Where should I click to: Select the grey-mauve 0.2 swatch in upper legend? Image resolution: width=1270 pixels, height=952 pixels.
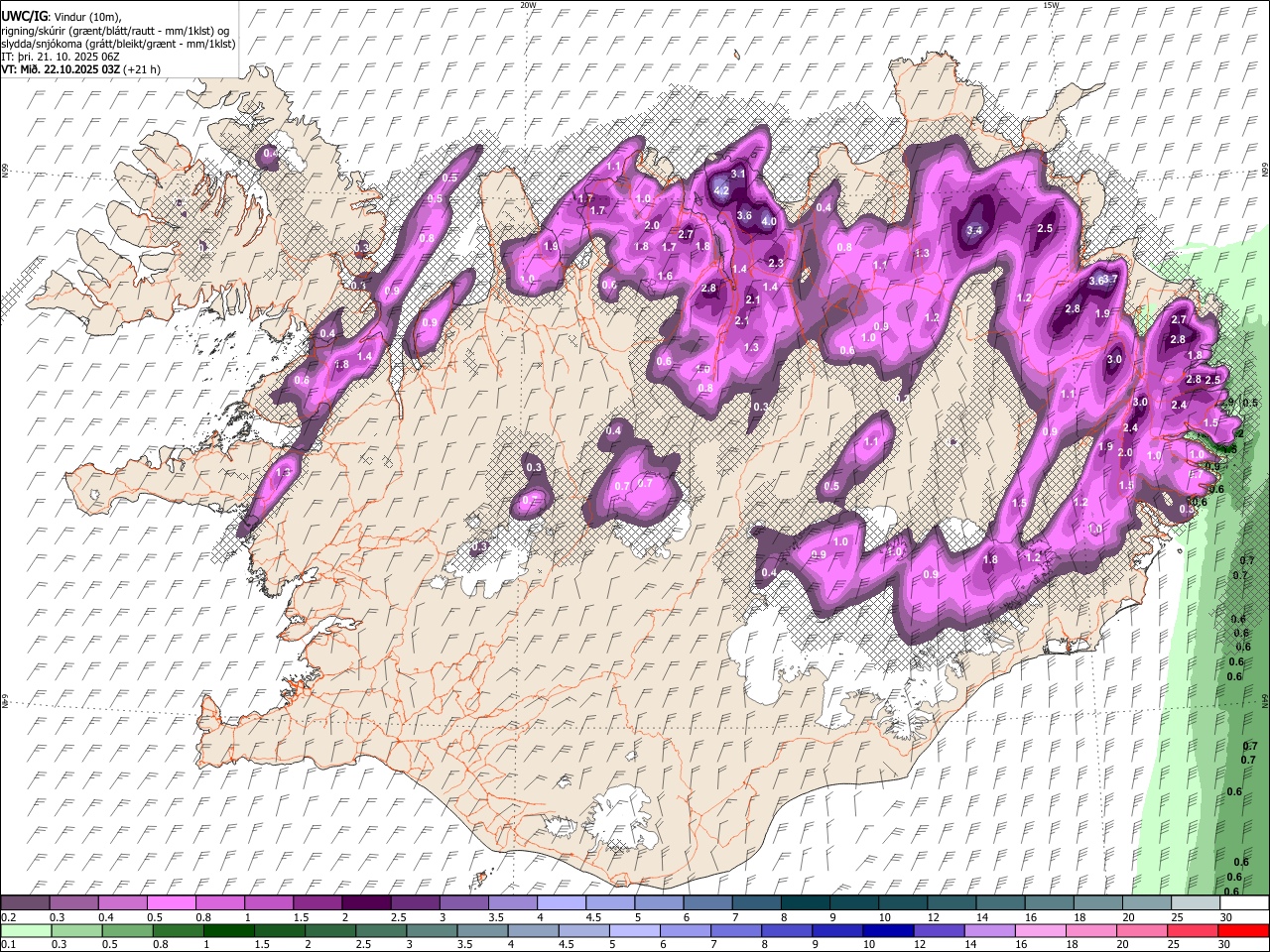[x=25, y=902]
